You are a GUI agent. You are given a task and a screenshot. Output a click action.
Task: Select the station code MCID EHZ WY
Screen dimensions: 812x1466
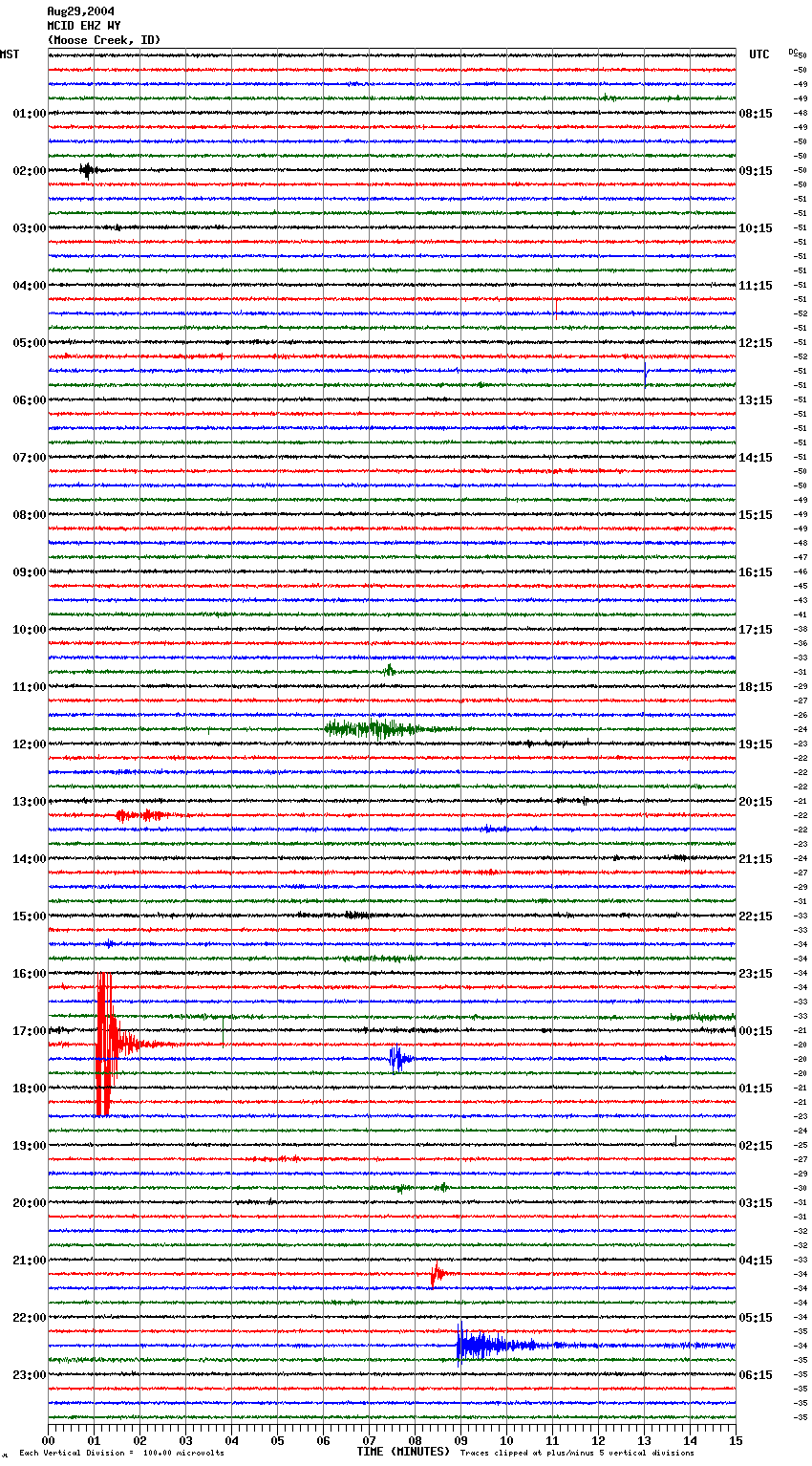click(84, 26)
